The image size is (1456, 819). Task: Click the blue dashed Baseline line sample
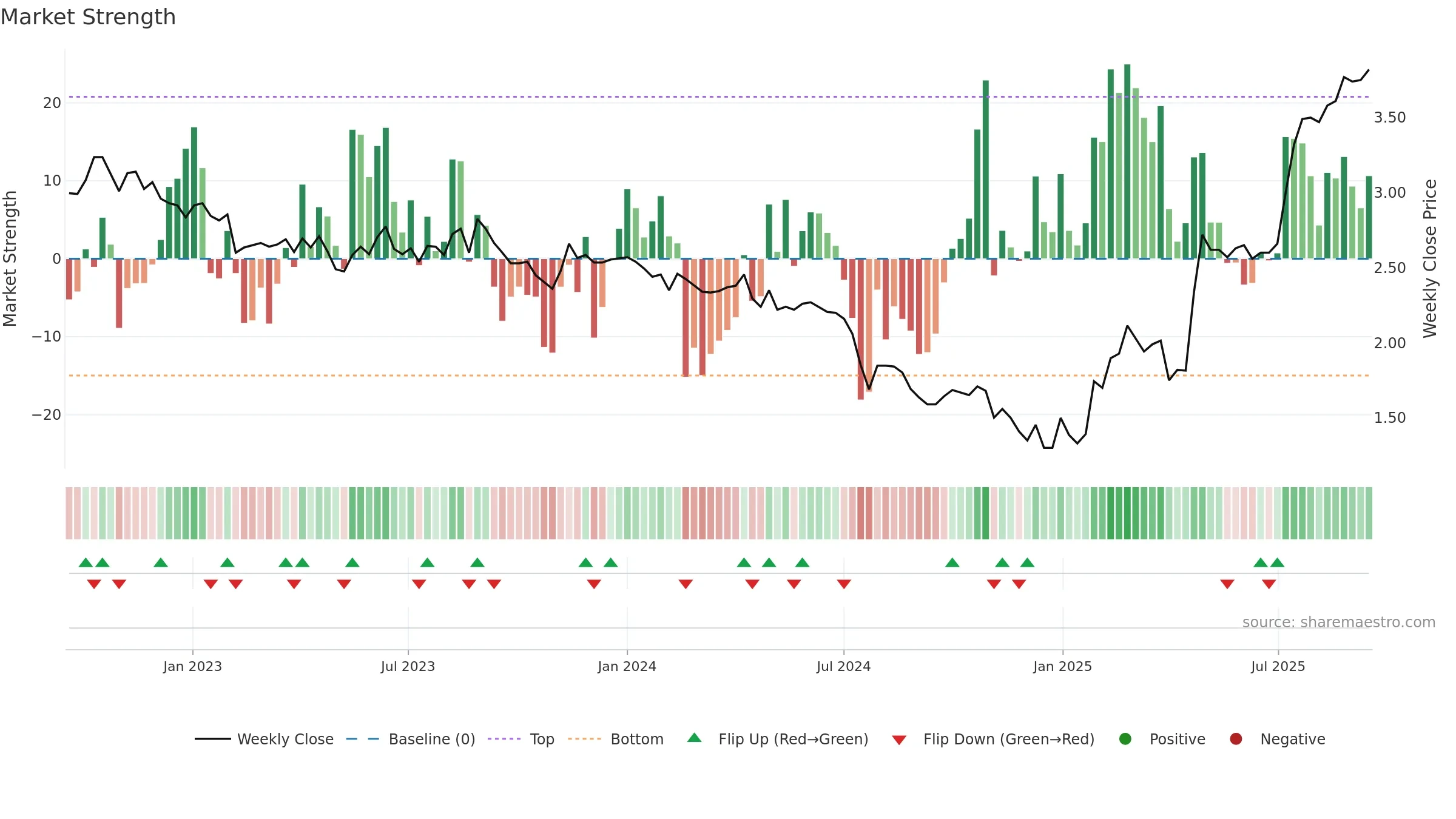362,739
